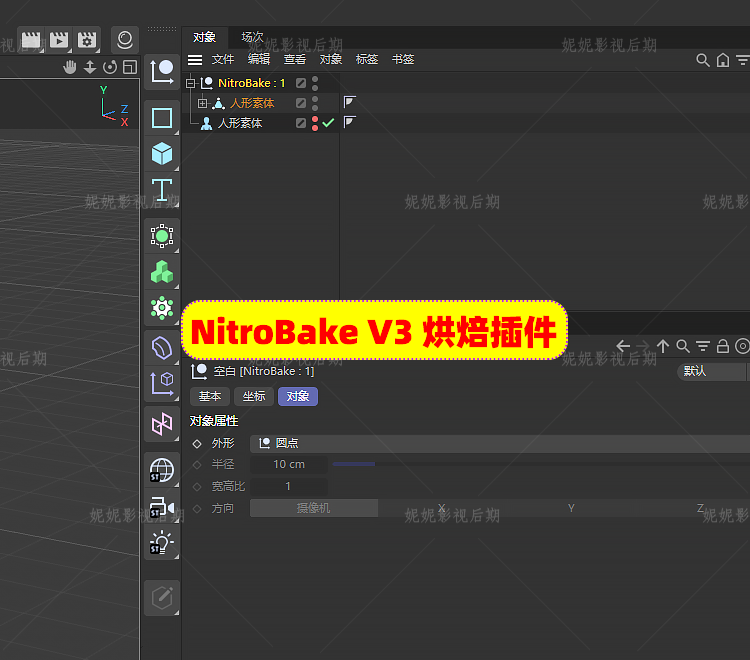Add an ST light bulb object

162,542
